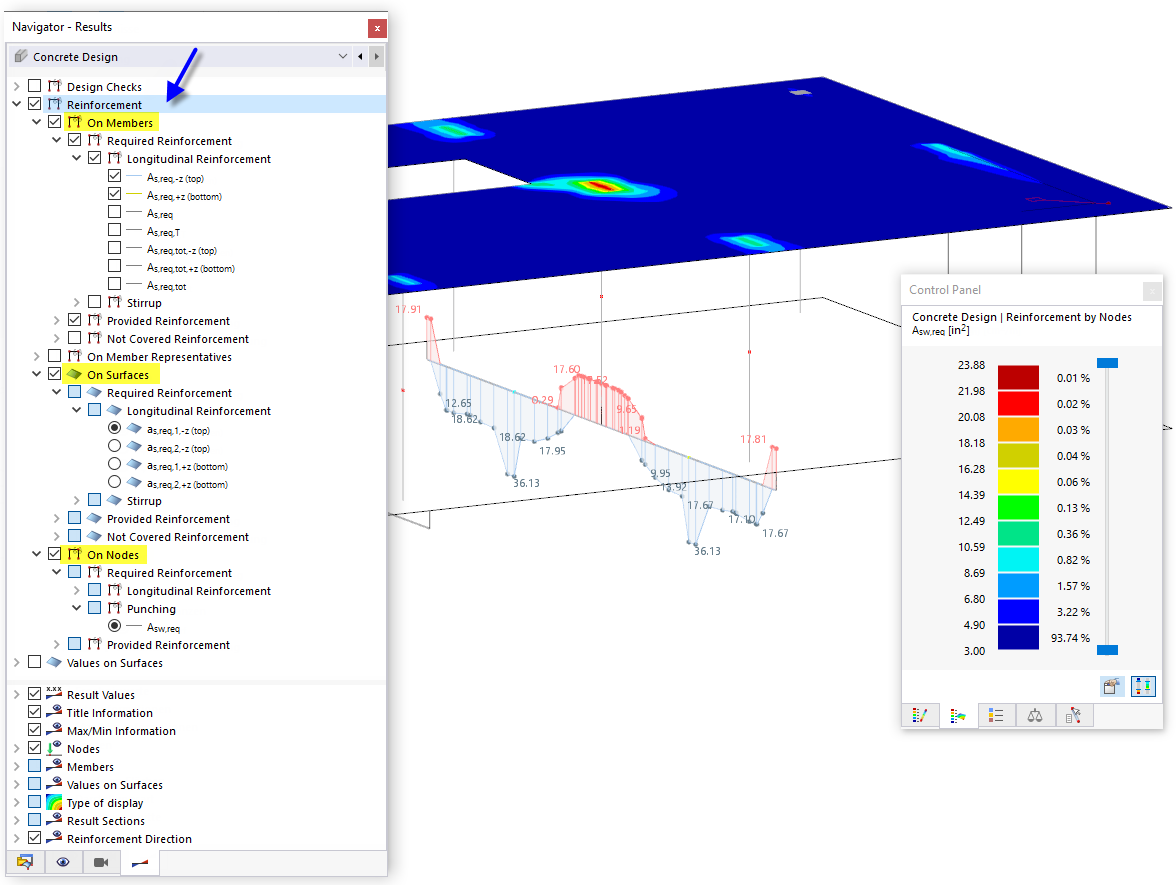This screenshot has width=1176, height=885.
Task: Open the camera navigator tab
Action: click(100, 861)
